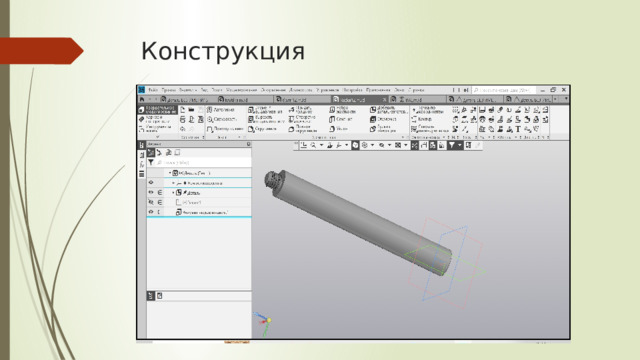
Task: Open the dropdown arrow beside the filter funnel
Action: tap(460, 145)
